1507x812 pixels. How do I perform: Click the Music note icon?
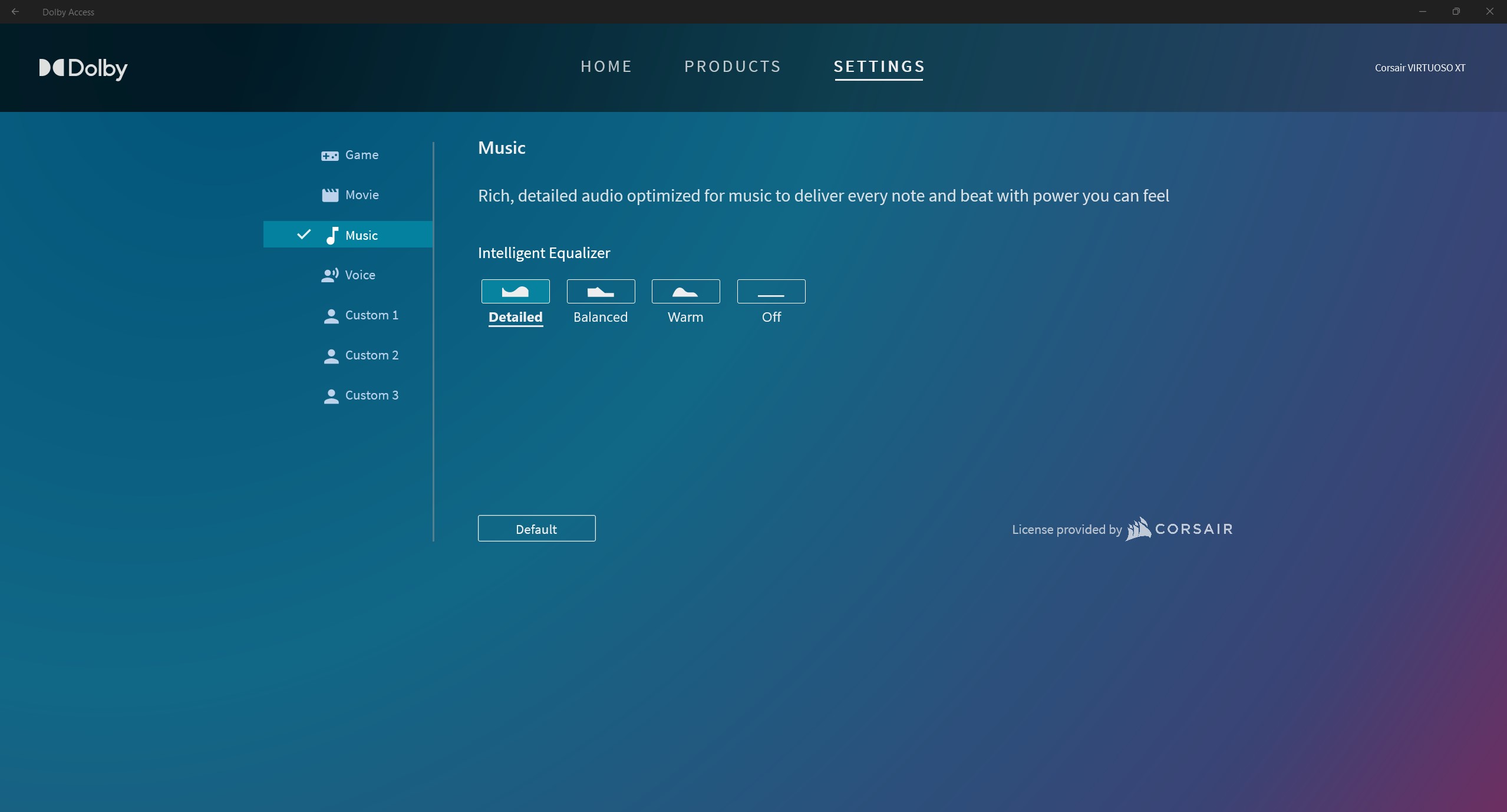332,235
